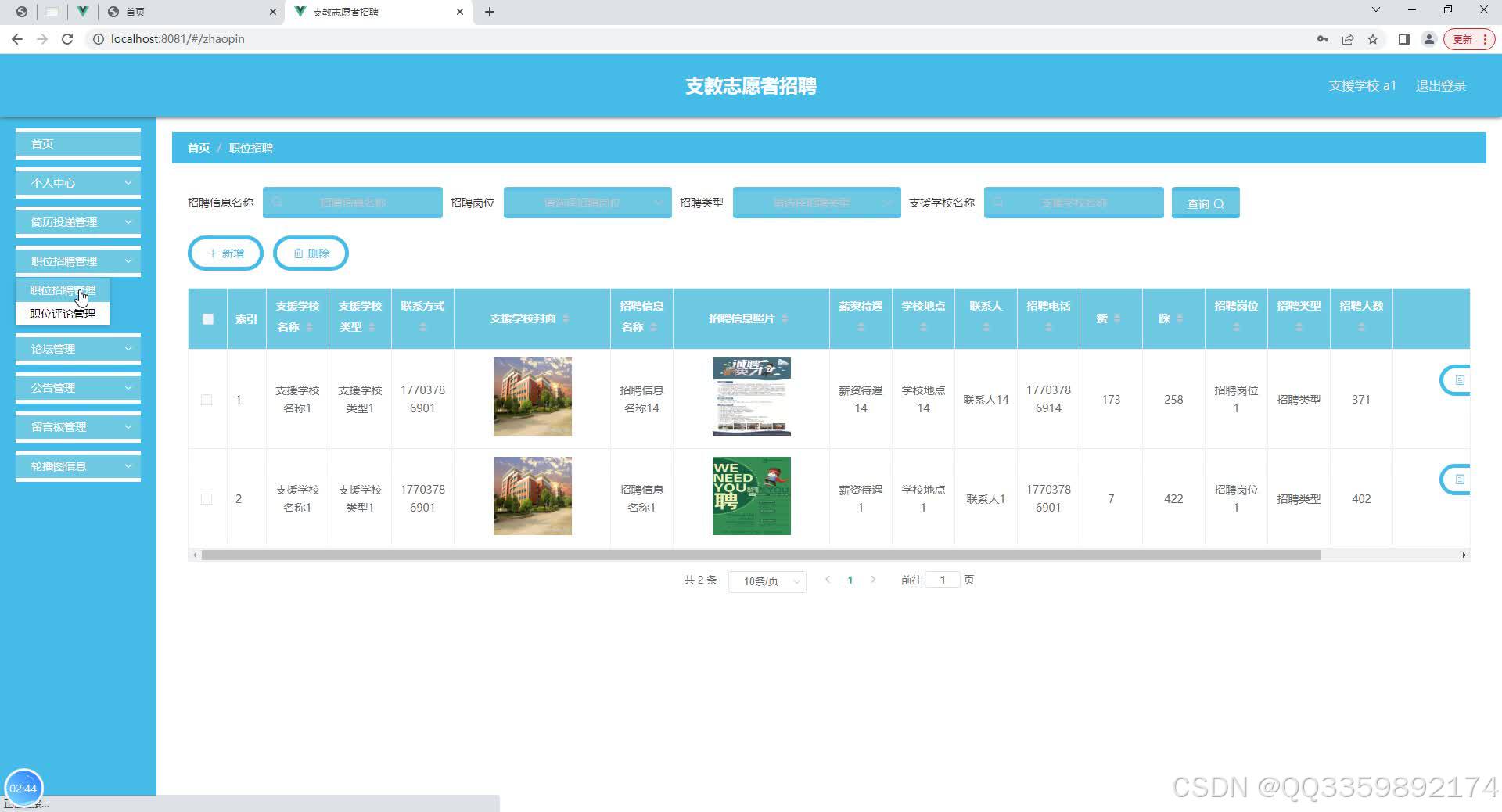
Task: Click 招聘信息名称14 cell
Action: [x=641, y=399]
